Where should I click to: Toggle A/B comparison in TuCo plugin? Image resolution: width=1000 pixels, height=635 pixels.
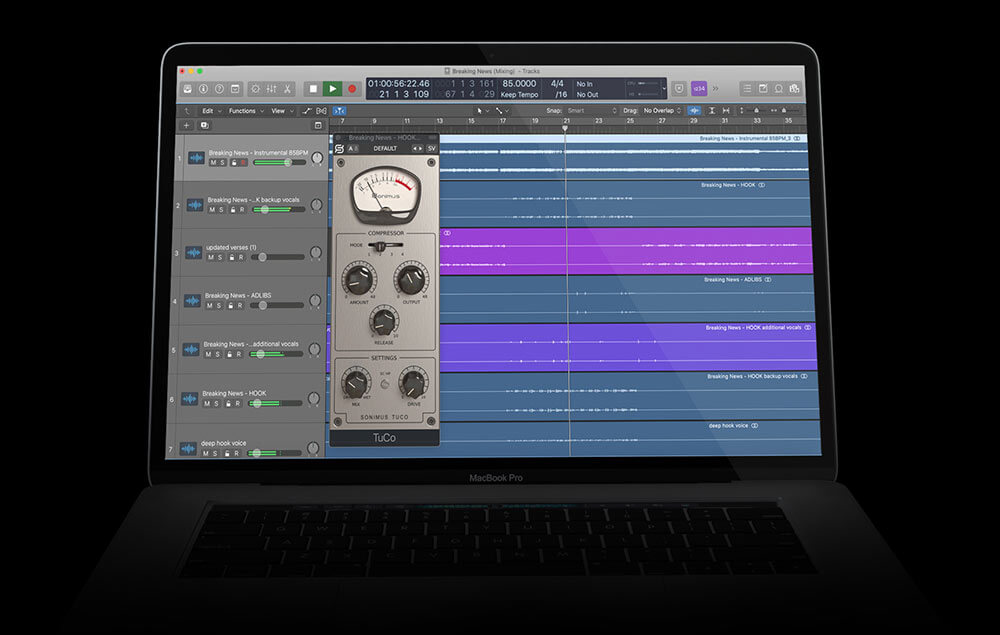[x=352, y=149]
